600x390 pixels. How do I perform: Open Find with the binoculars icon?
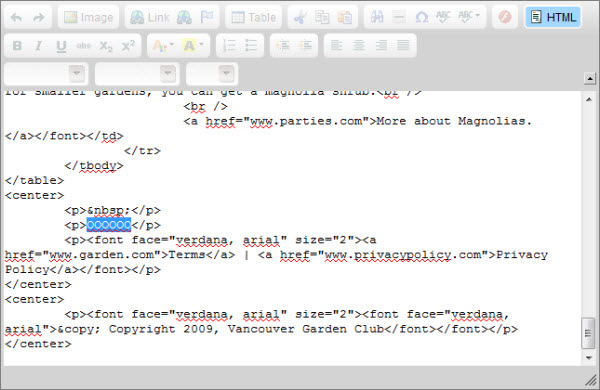pos(377,17)
